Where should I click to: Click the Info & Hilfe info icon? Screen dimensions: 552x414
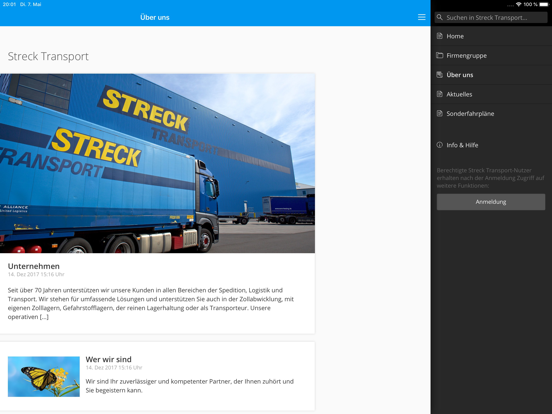[x=440, y=145]
